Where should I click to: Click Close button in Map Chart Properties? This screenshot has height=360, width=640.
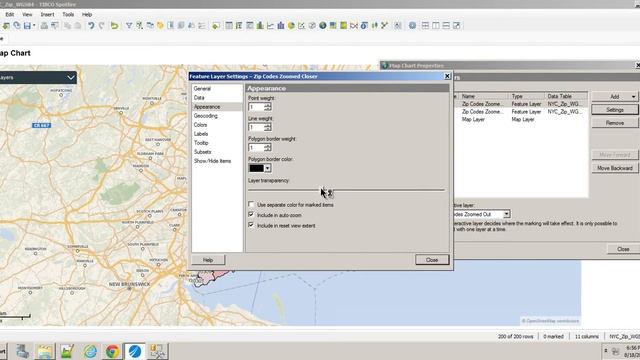[x=623, y=249]
